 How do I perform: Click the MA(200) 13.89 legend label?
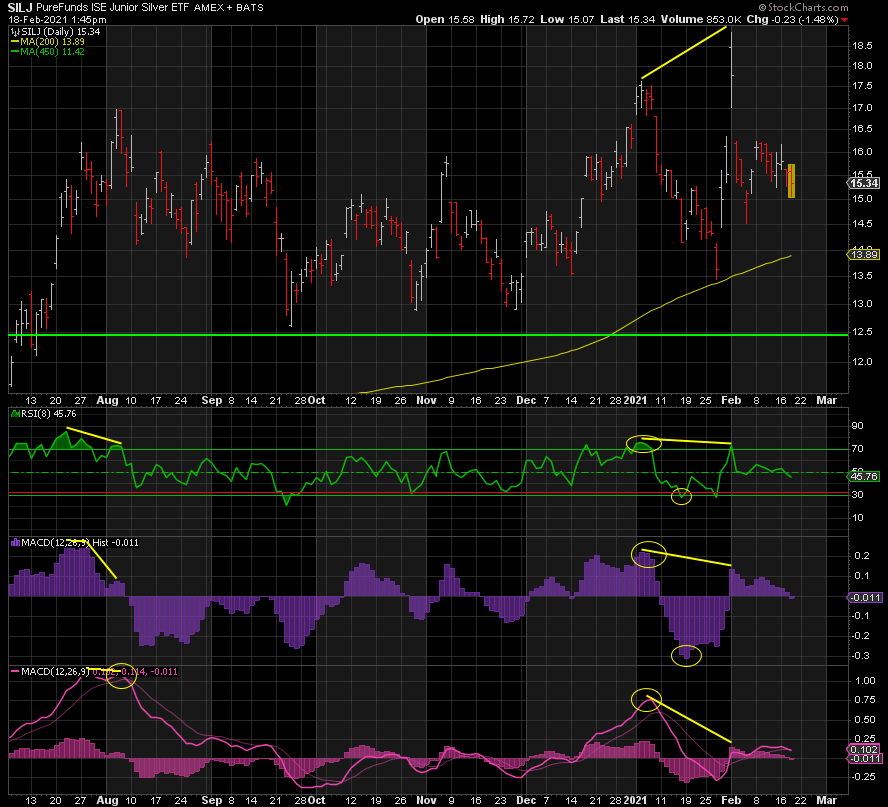click(53, 42)
